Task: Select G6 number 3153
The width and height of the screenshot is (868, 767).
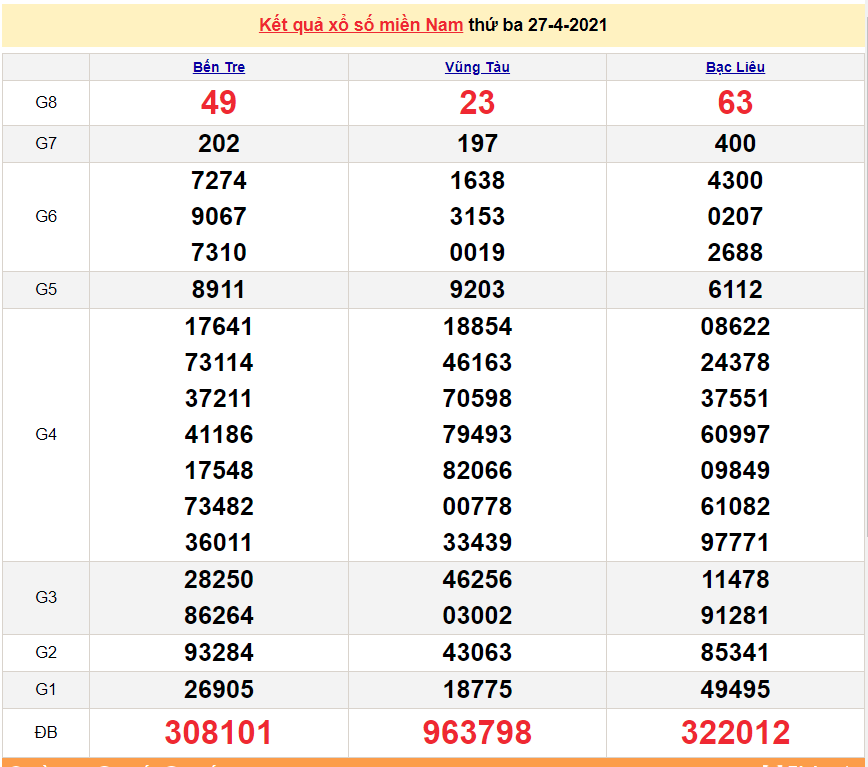Action: click(x=477, y=216)
